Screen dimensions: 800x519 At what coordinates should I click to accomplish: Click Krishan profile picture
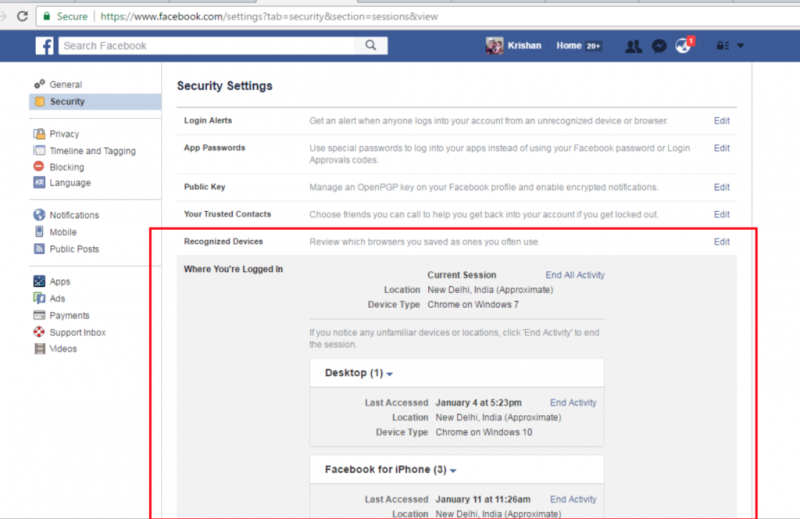pos(494,45)
